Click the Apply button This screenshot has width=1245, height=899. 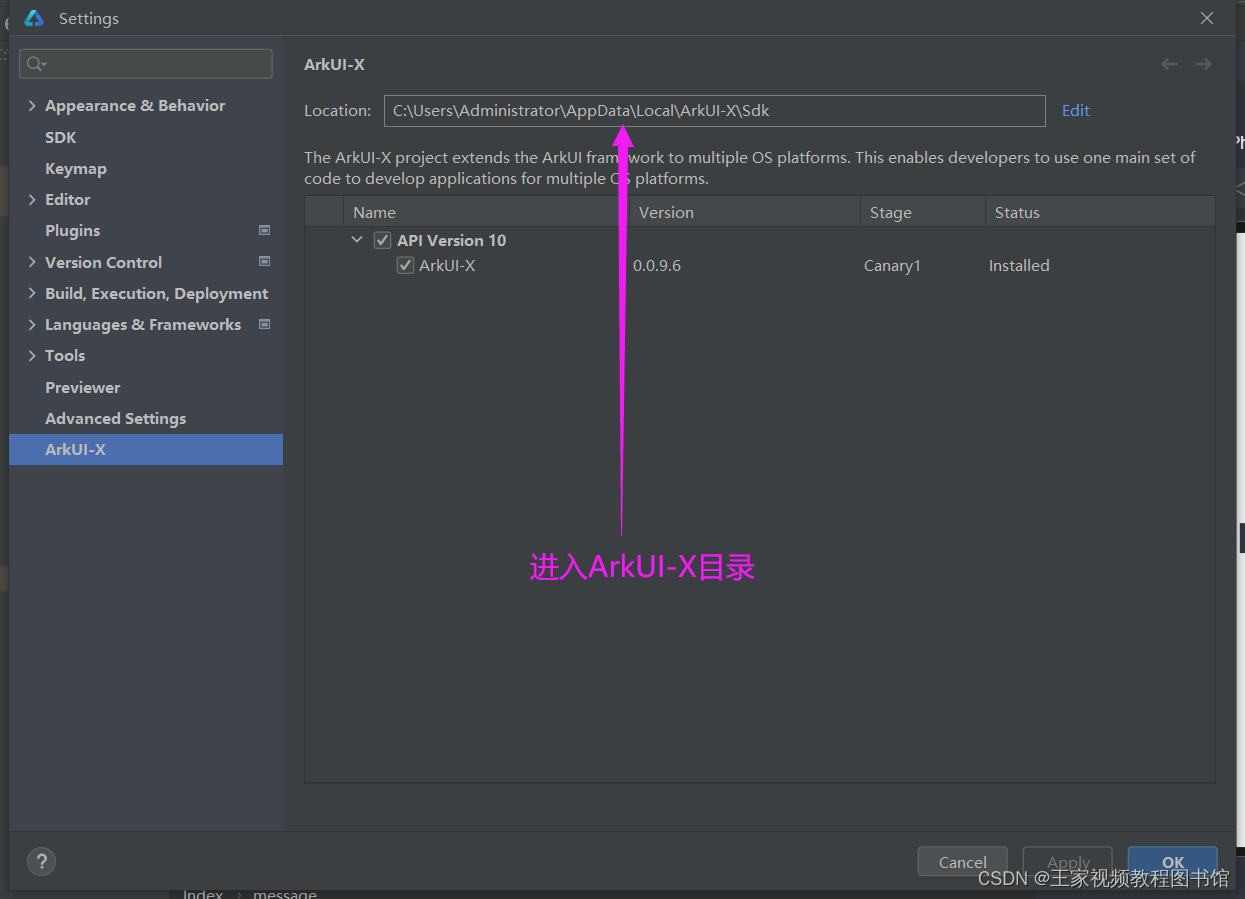(1068, 862)
